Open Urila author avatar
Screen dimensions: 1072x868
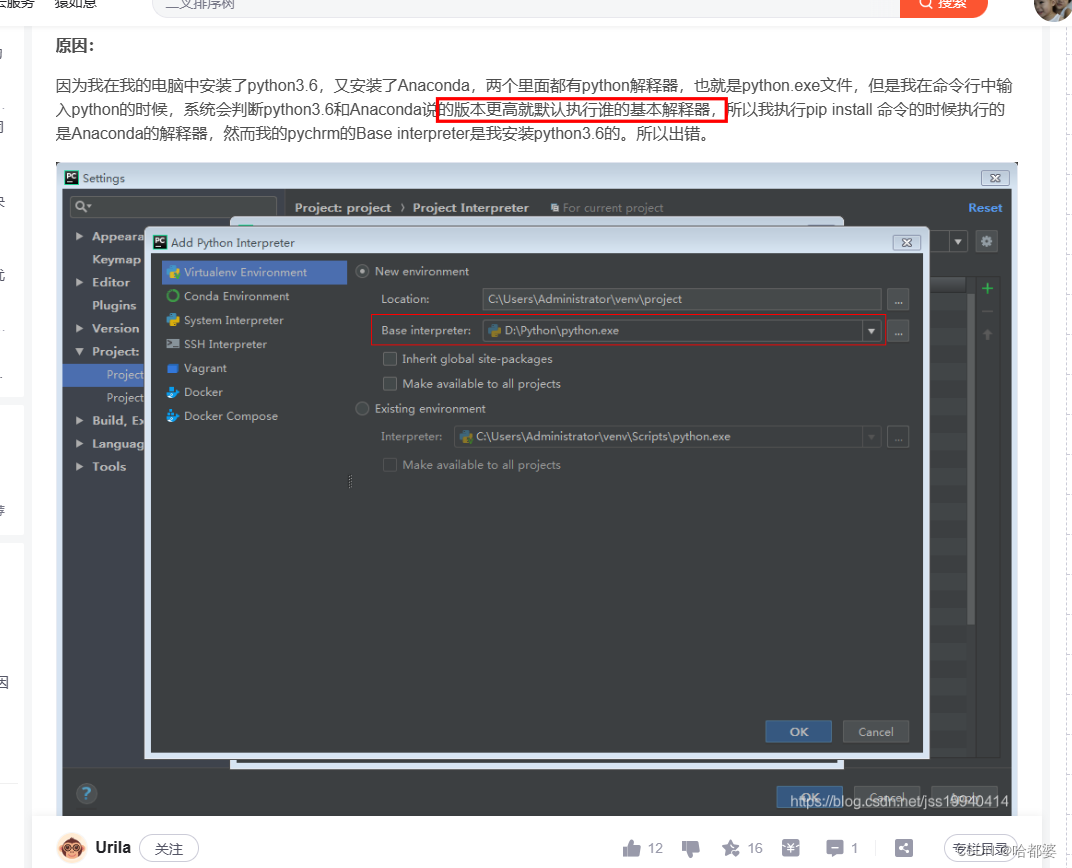(71, 848)
